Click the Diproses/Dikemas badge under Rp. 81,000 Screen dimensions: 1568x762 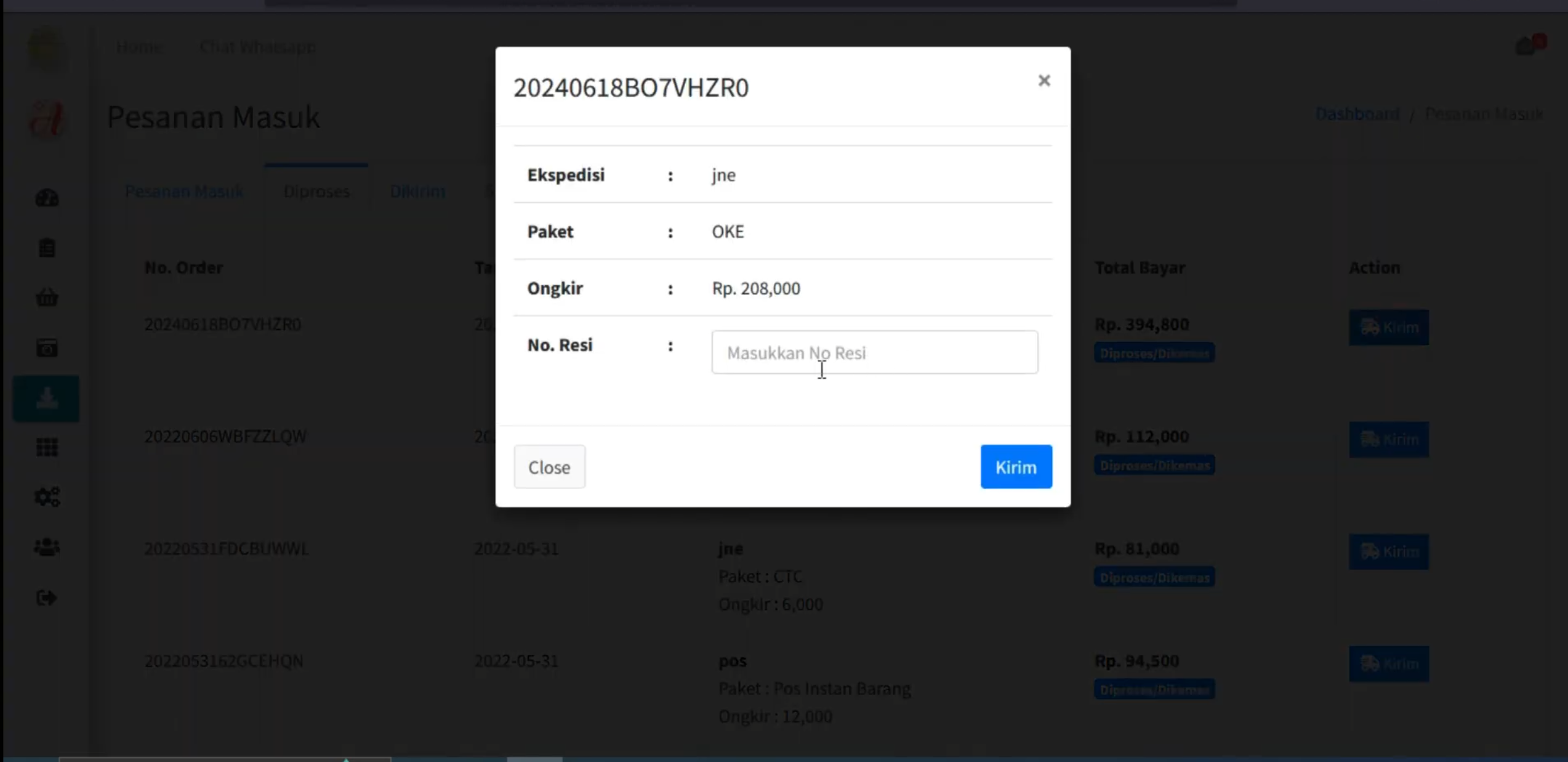[1154, 577]
